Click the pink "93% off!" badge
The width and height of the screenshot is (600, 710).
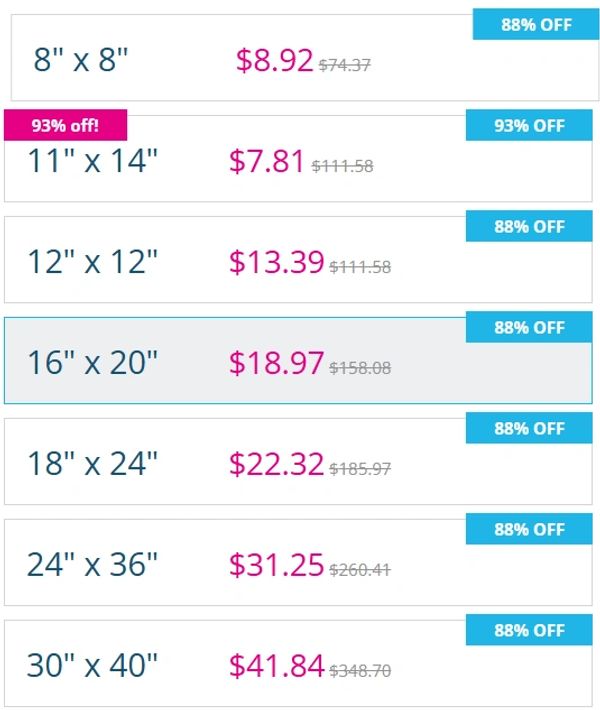(x=66, y=126)
